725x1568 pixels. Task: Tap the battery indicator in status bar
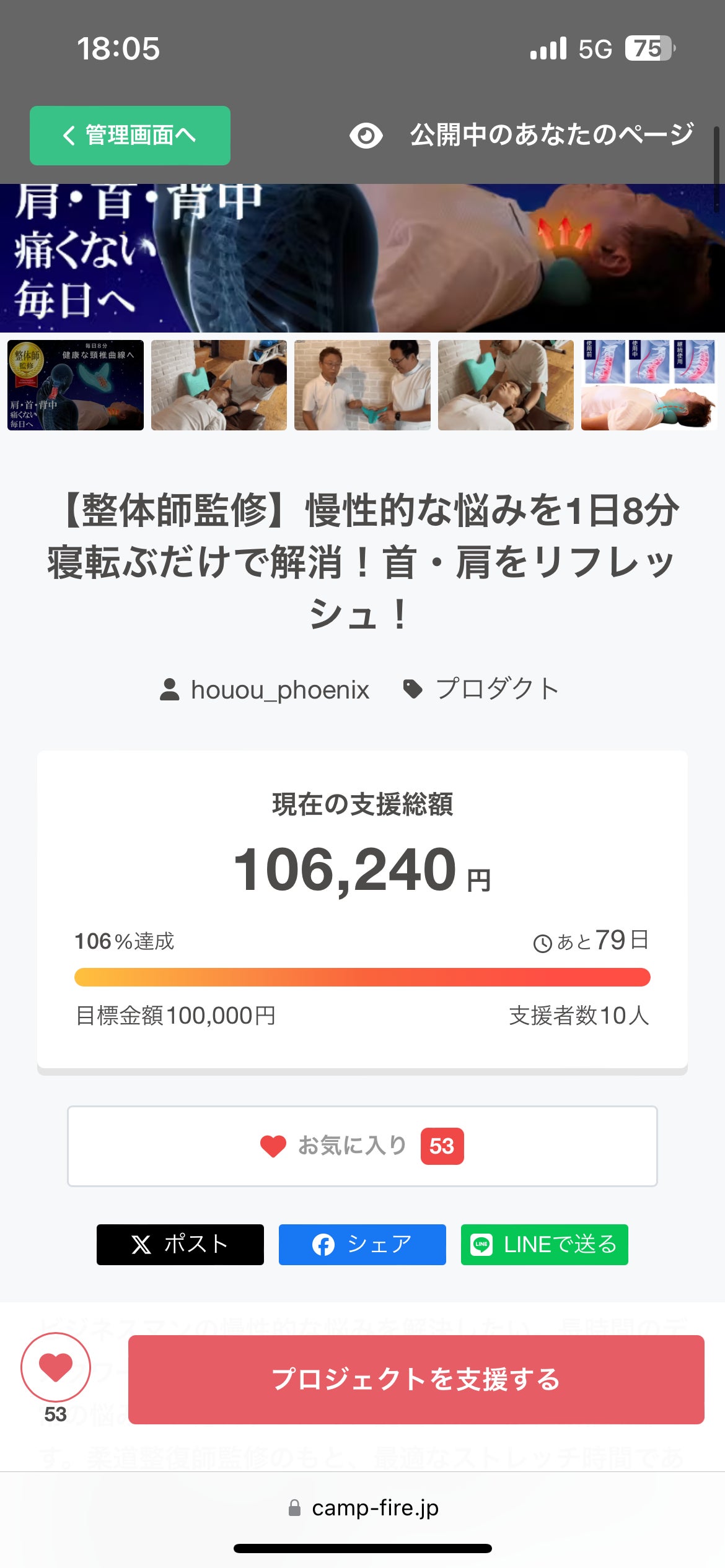pos(649,48)
